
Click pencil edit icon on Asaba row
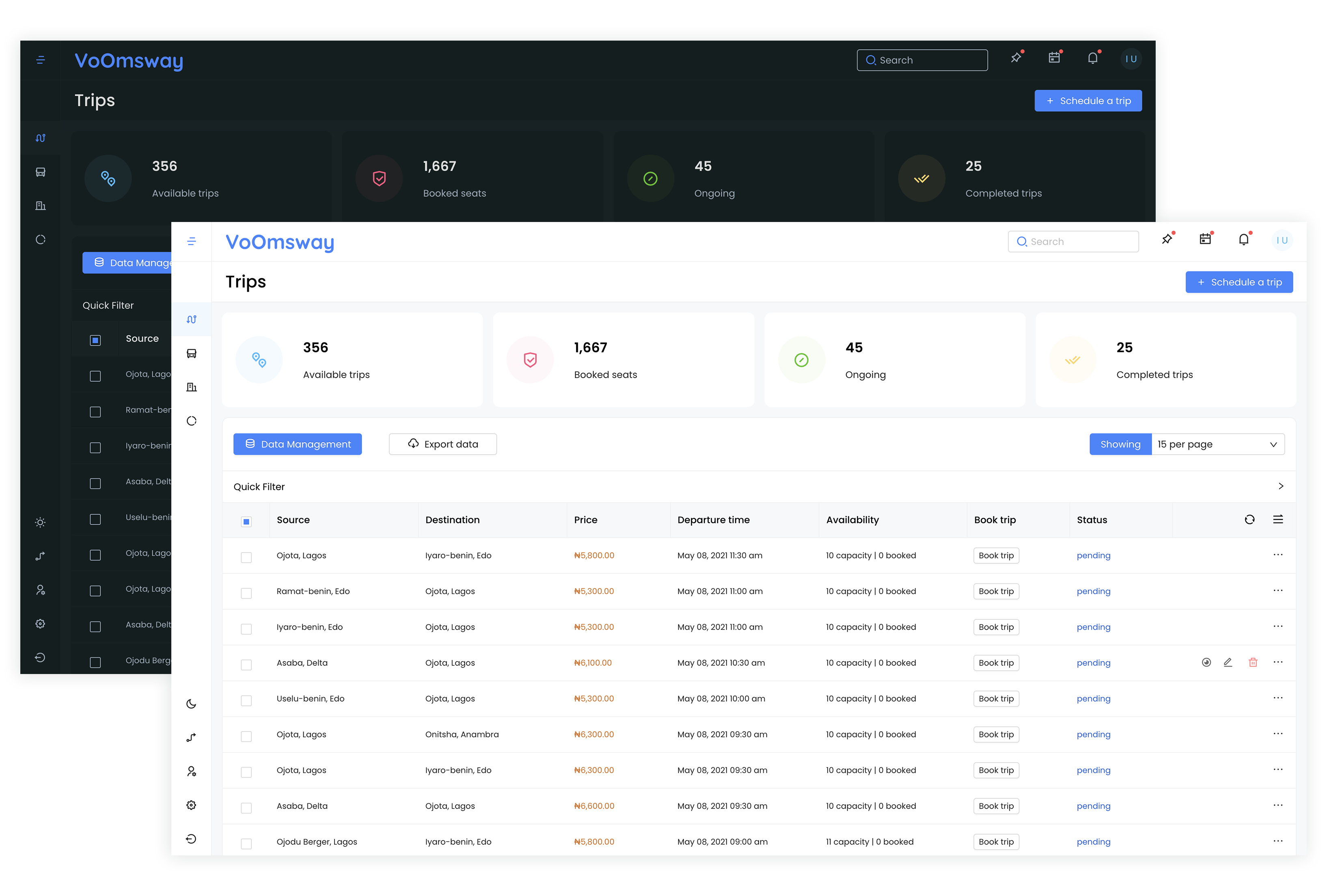1228,662
